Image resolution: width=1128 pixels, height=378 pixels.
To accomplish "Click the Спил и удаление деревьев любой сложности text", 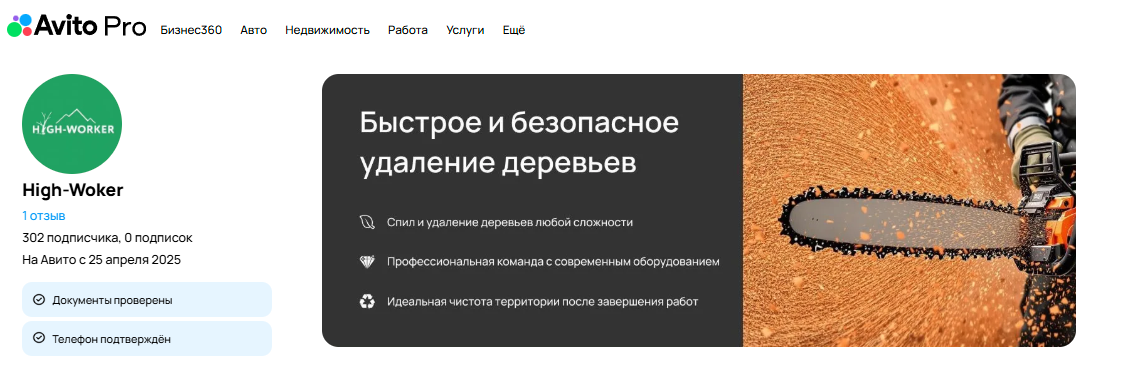I will pos(509,222).
